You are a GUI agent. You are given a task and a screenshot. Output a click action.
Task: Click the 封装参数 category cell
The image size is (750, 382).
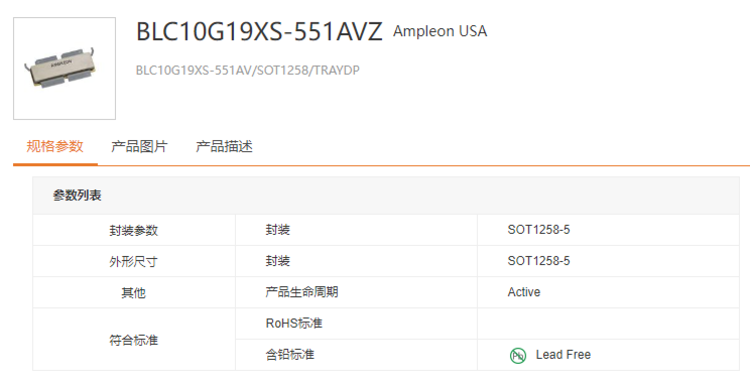133,230
